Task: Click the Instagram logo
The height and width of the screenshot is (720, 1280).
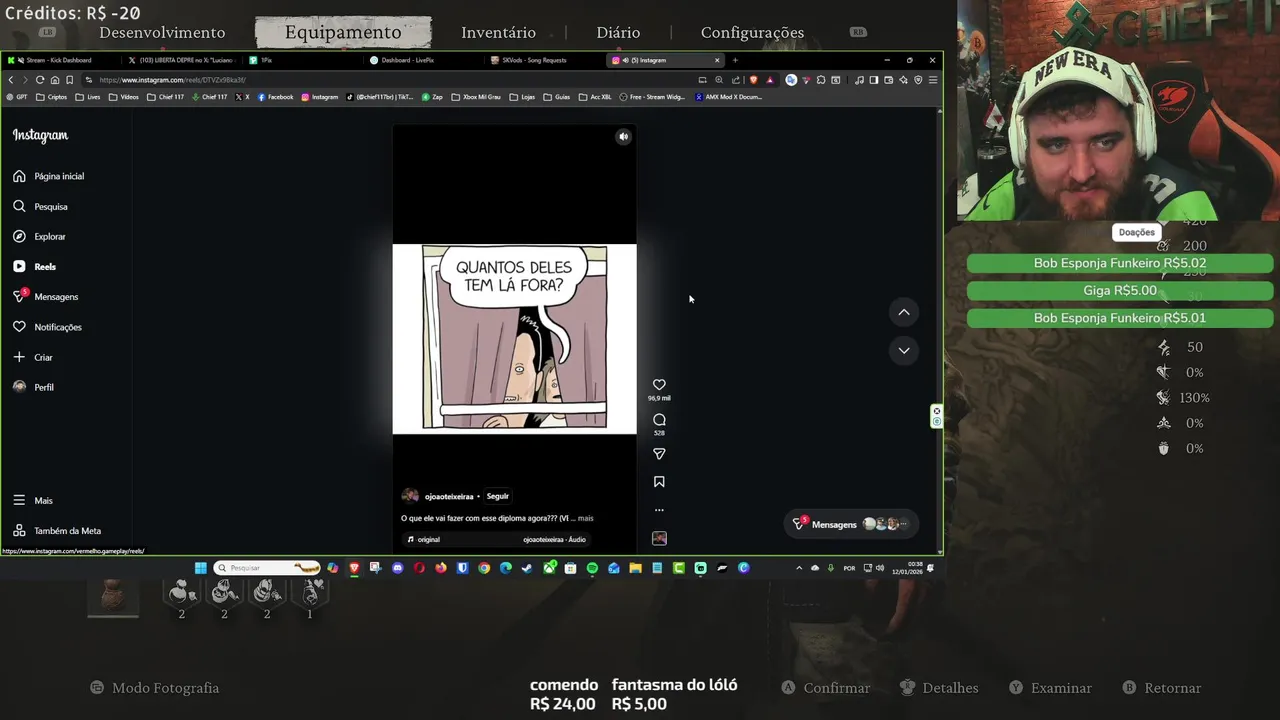Action: pos(40,135)
